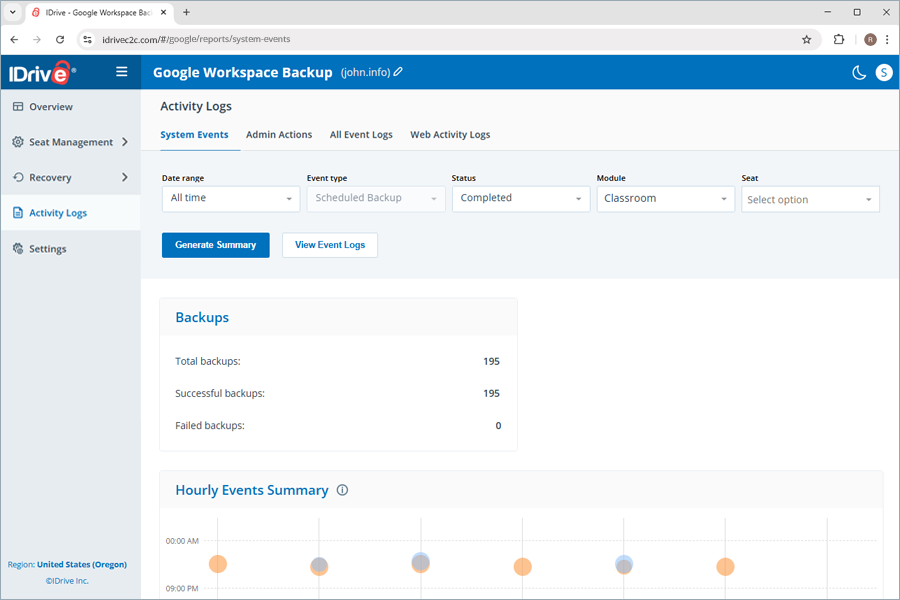Click the Generate Summary button
This screenshot has width=900, height=600.
pos(215,244)
